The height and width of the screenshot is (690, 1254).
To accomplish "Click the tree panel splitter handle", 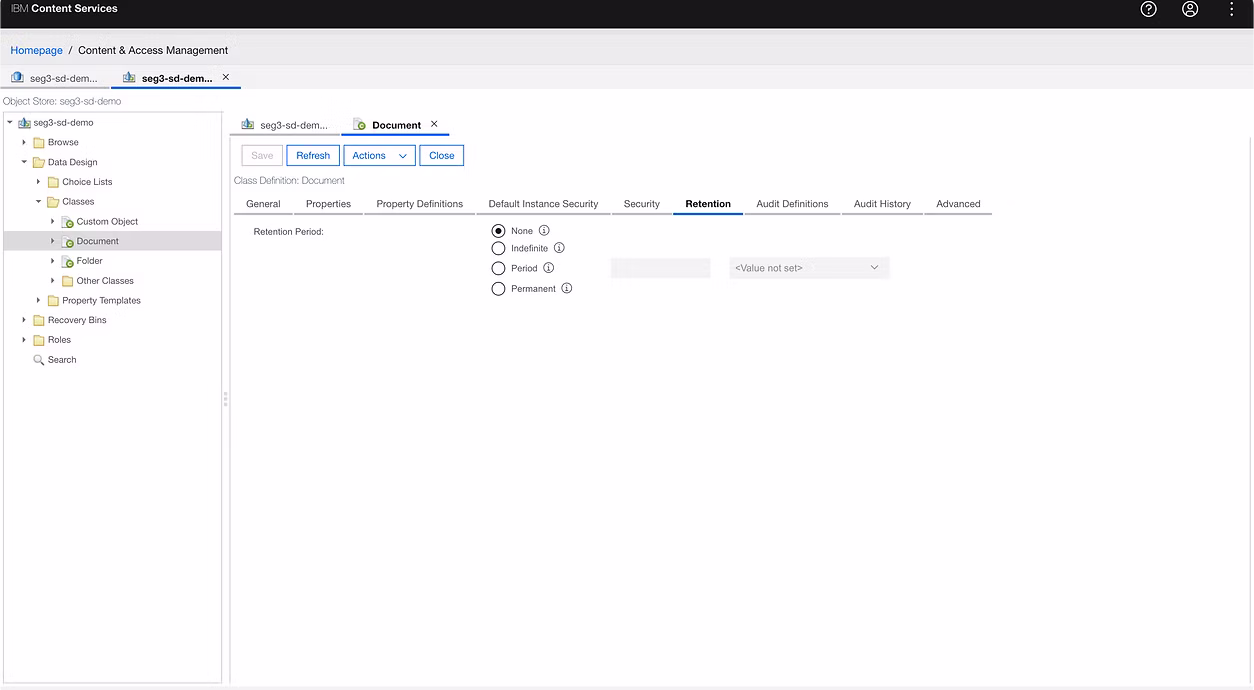I will pyautogui.click(x=226, y=399).
